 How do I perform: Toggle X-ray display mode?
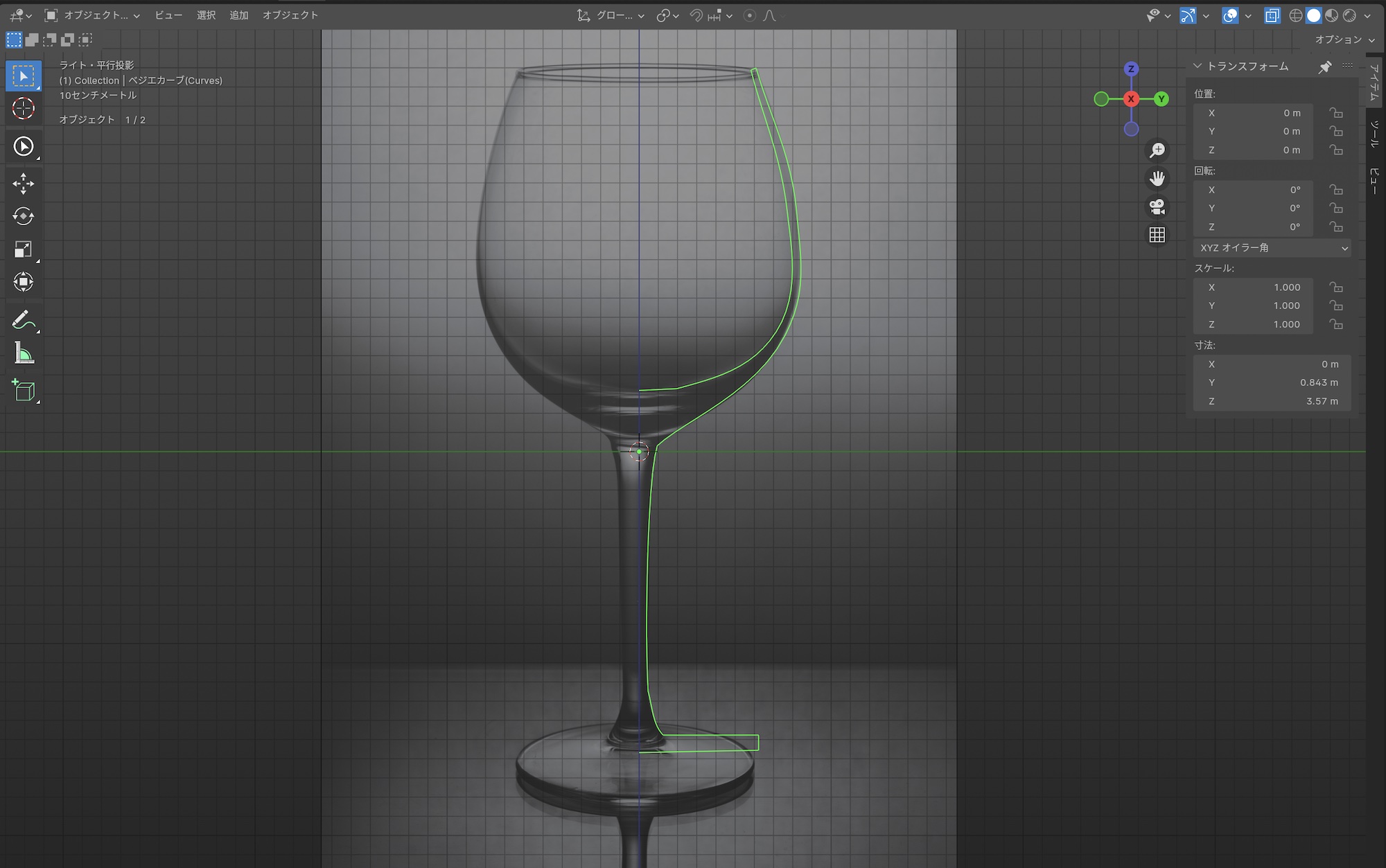pyautogui.click(x=1272, y=15)
